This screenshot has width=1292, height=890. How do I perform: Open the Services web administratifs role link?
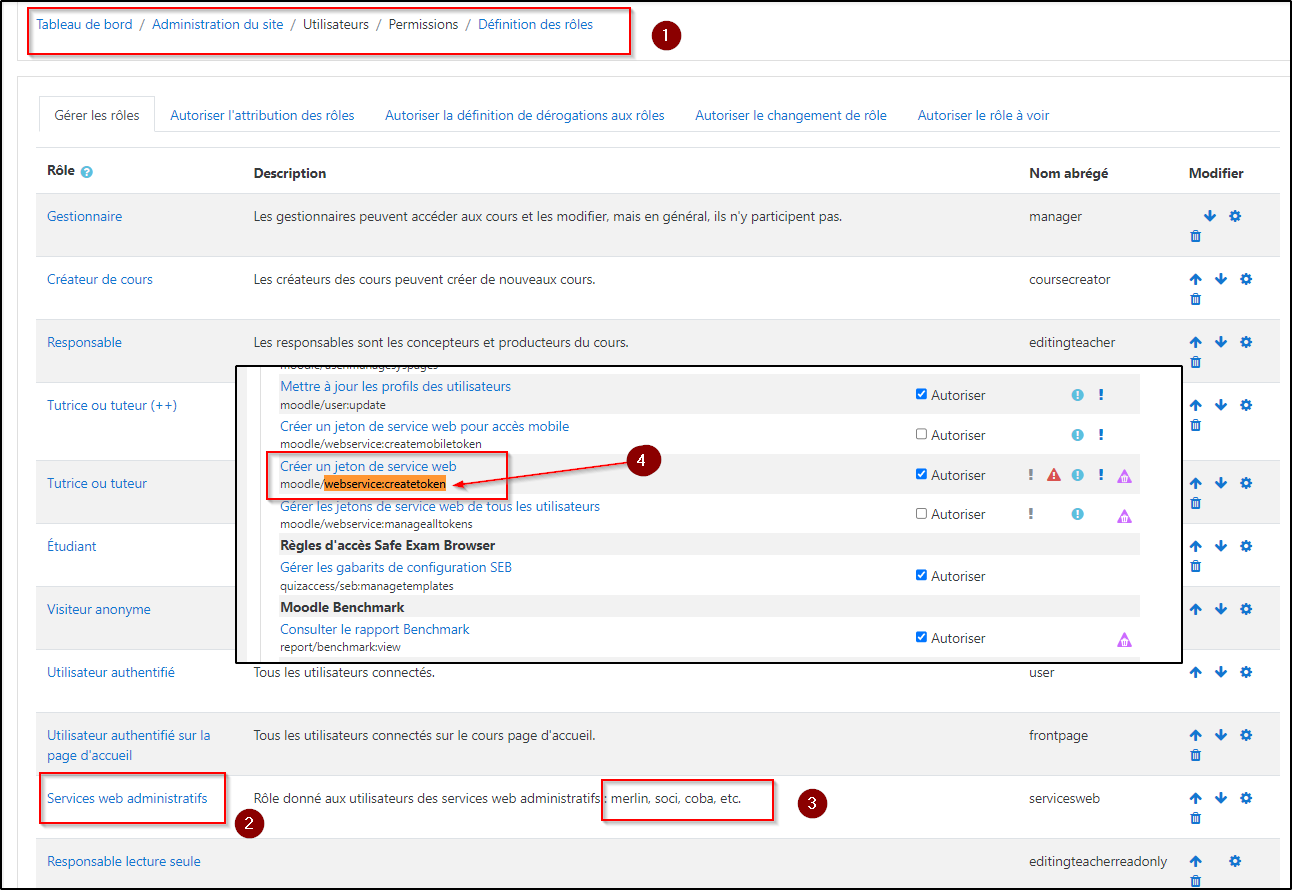(x=127, y=798)
